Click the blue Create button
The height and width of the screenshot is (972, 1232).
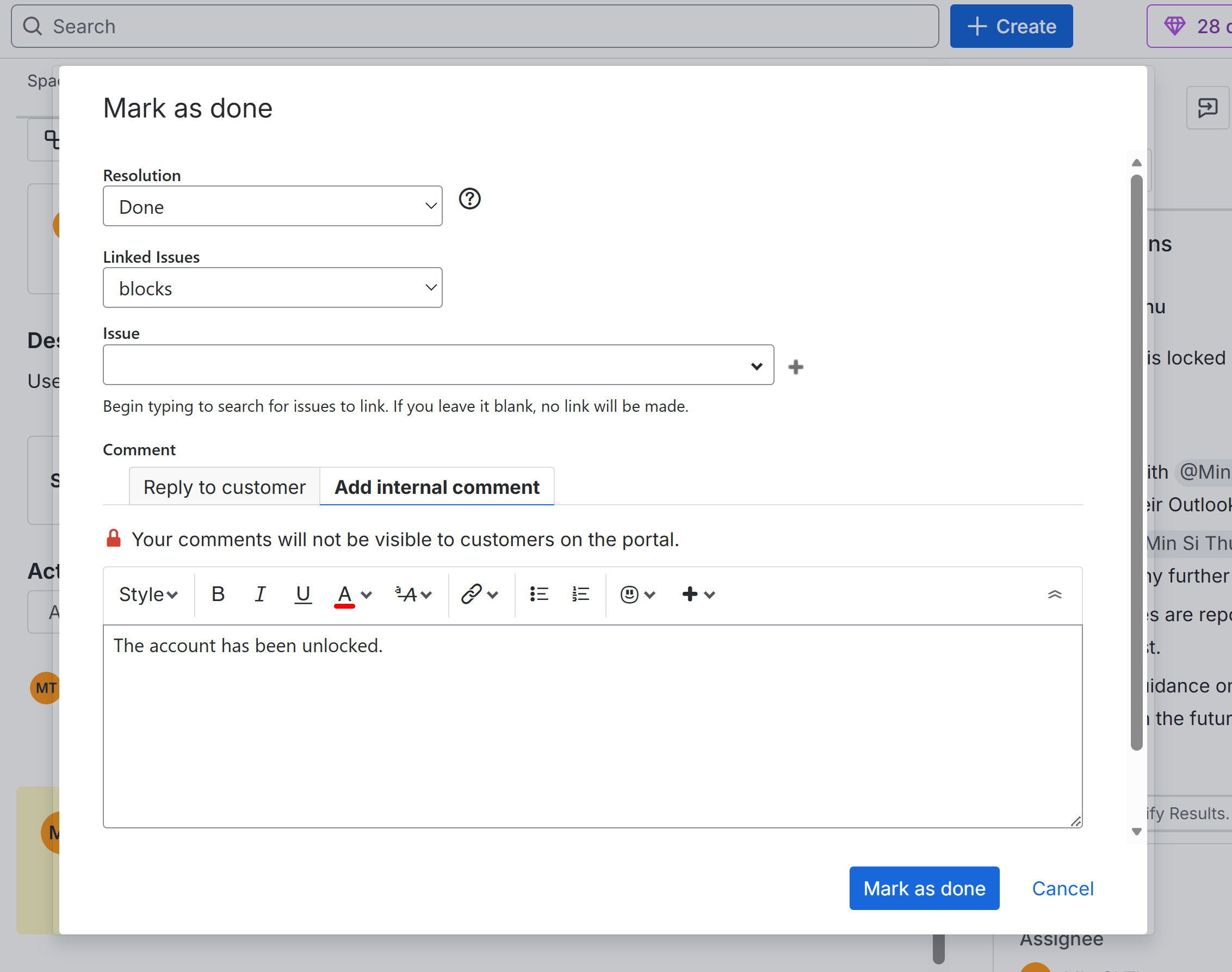(1011, 26)
